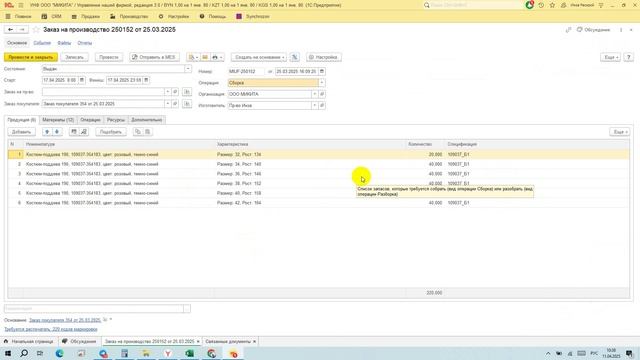Click Добавить to add a row
The width and height of the screenshot is (640, 360).
(x=22, y=132)
